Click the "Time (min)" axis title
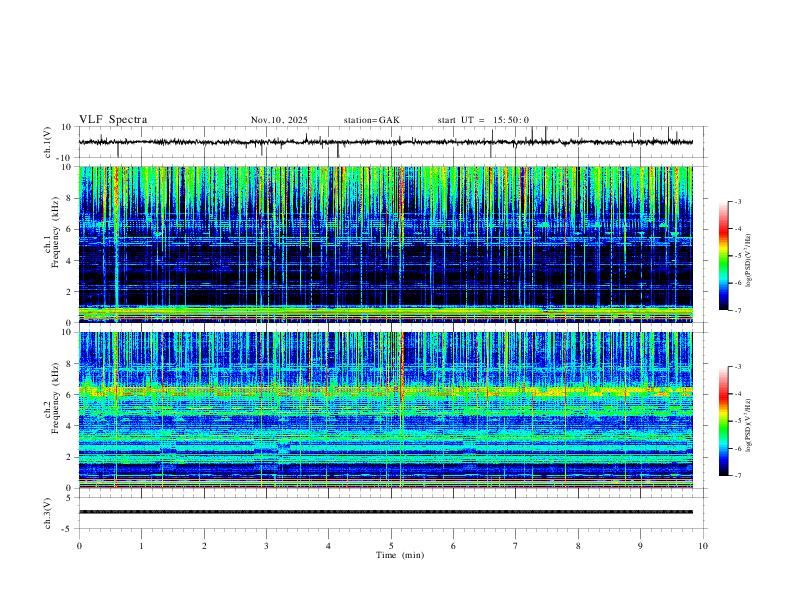 point(400,555)
